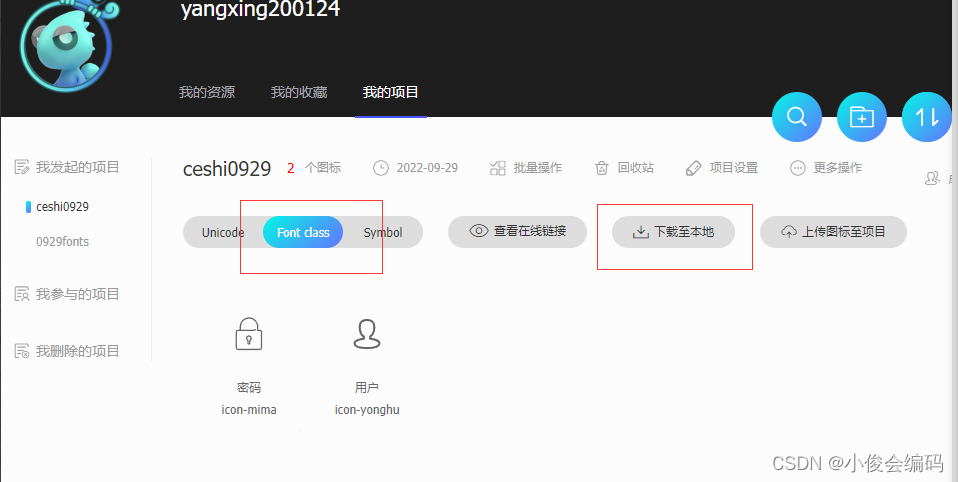The height and width of the screenshot is (482, 958).
Task: Select the 密码 lock icon
Action: 249,334
